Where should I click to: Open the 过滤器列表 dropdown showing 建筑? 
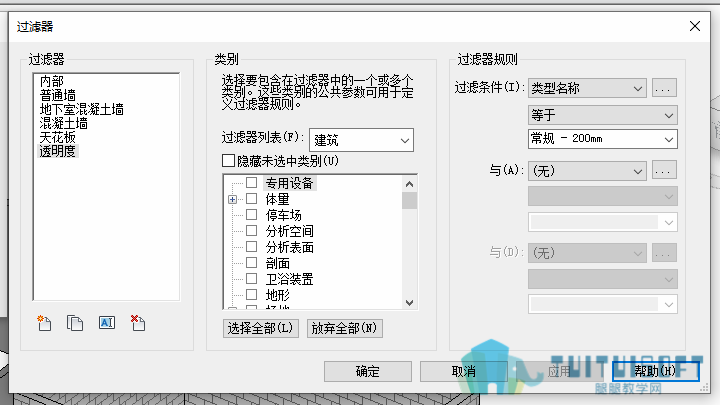click(361, 140)
